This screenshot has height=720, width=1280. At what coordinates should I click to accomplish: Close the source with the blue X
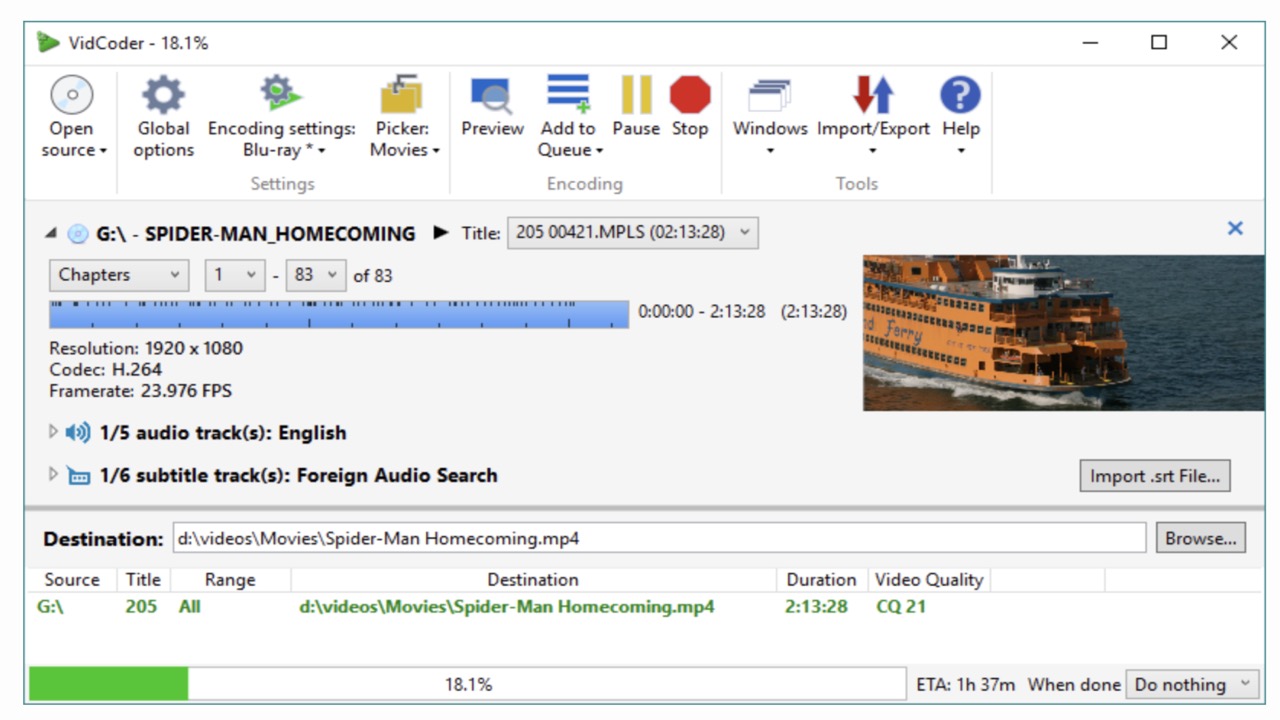(1235, 228)
